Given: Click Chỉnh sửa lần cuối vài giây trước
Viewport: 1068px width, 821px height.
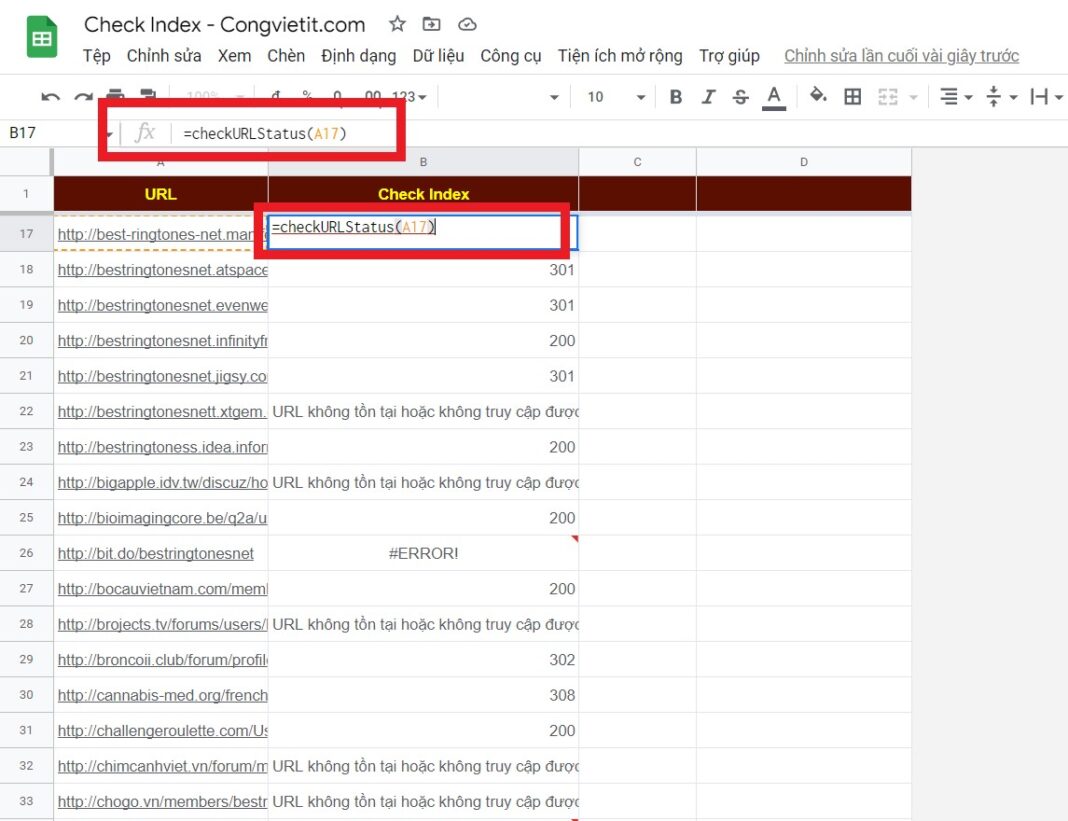Looking at the screenshot, I should (x=901, y=56).
